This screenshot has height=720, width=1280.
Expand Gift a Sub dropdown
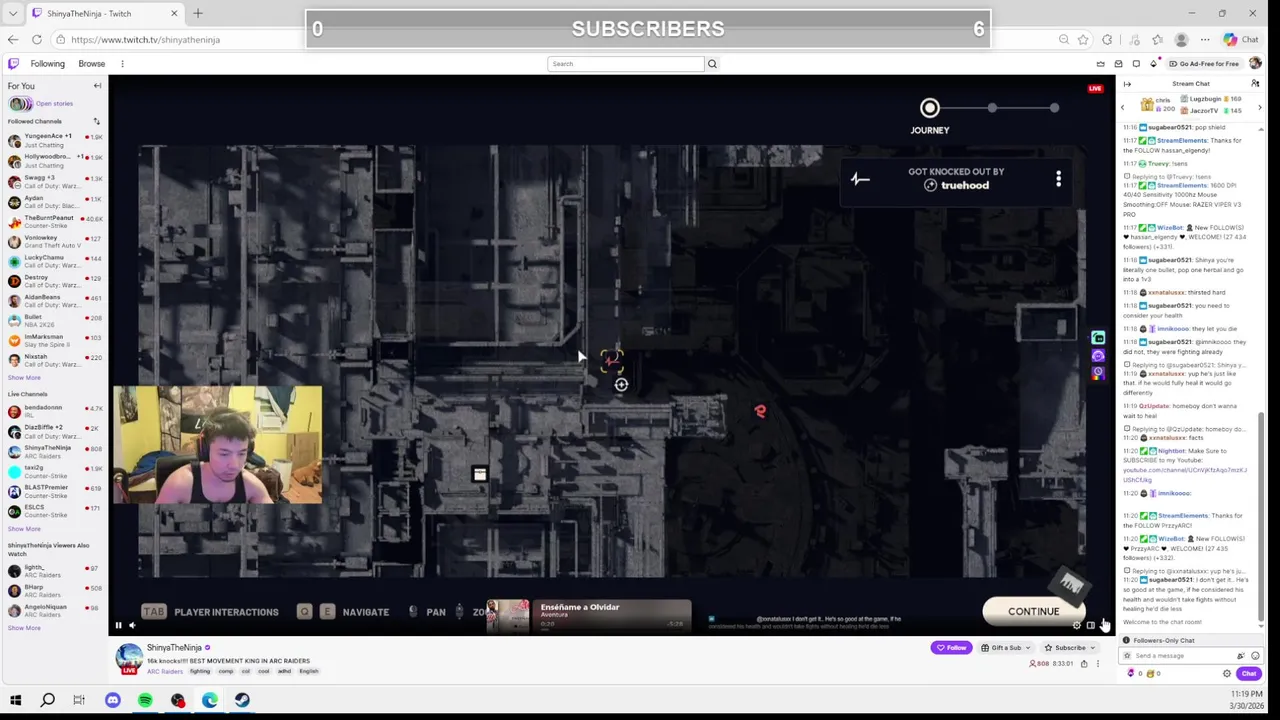pos(1028,648)
